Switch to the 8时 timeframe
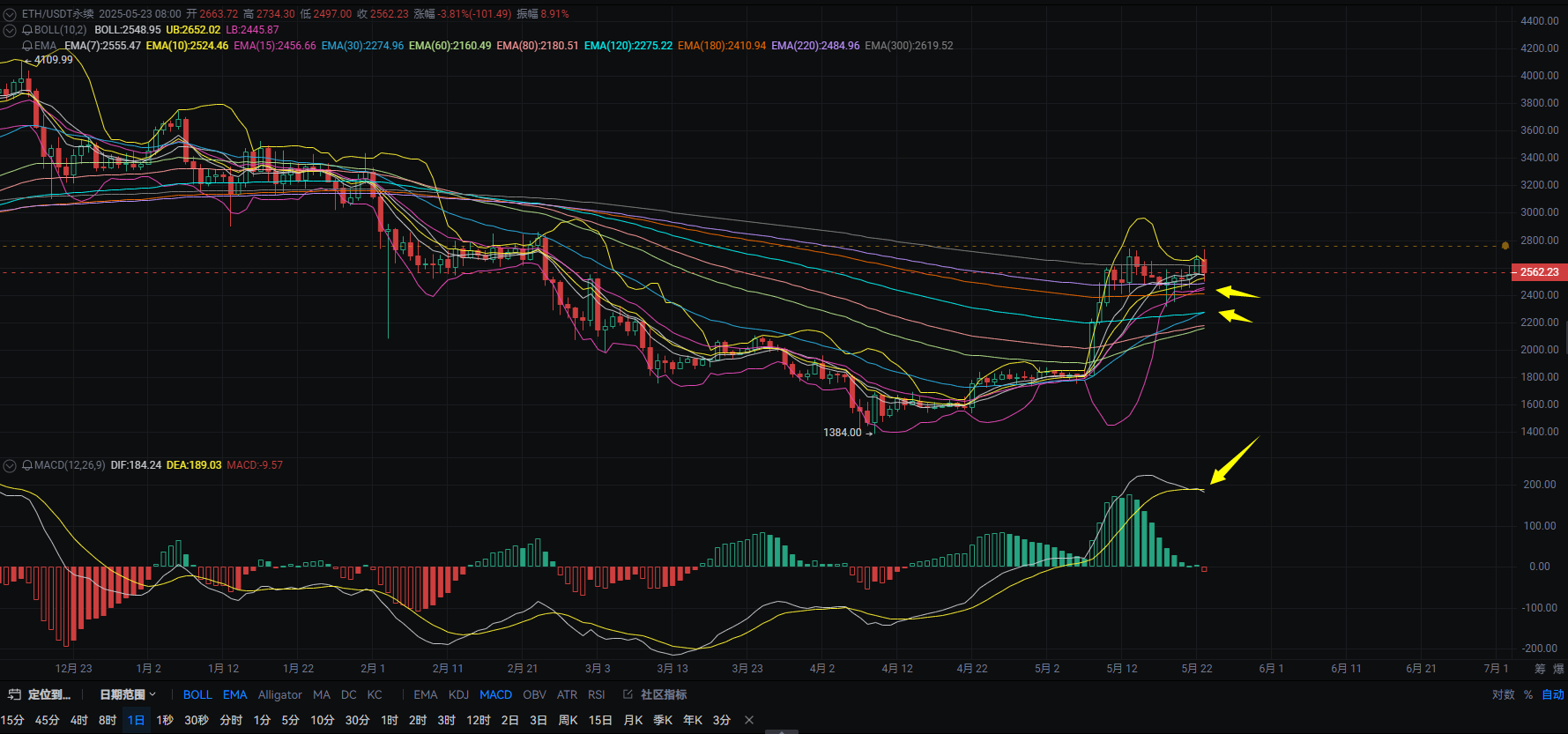This screenshot has width=1568, height=734. click(108, 720)
